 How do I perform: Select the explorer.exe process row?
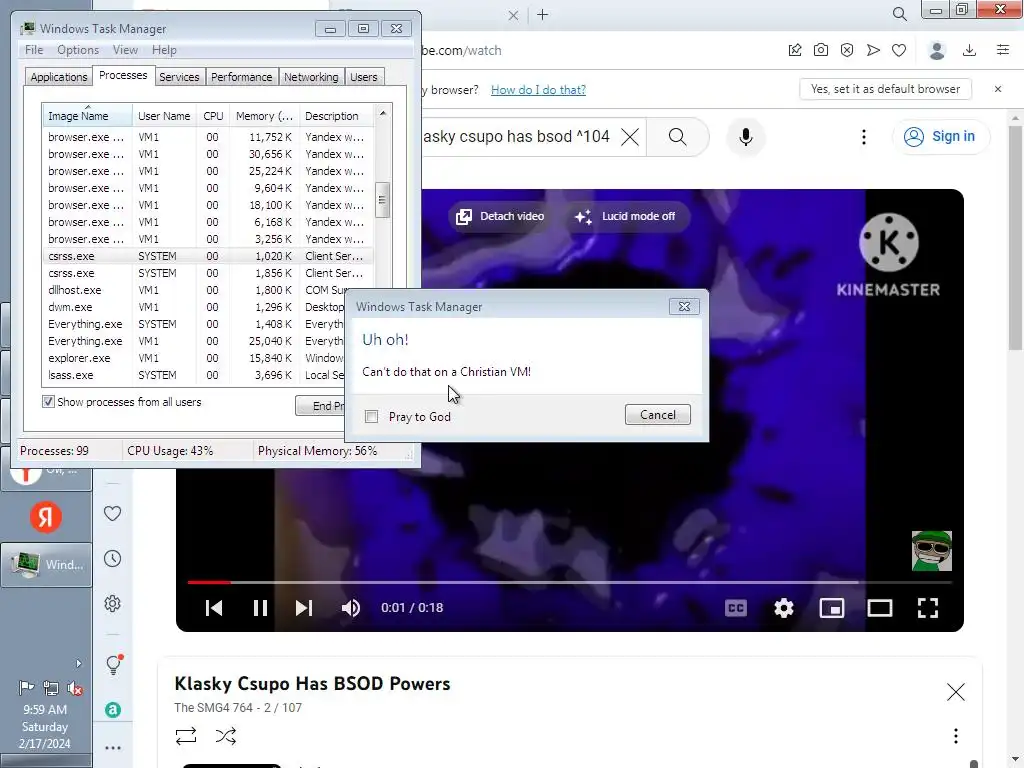coord(193,358)
